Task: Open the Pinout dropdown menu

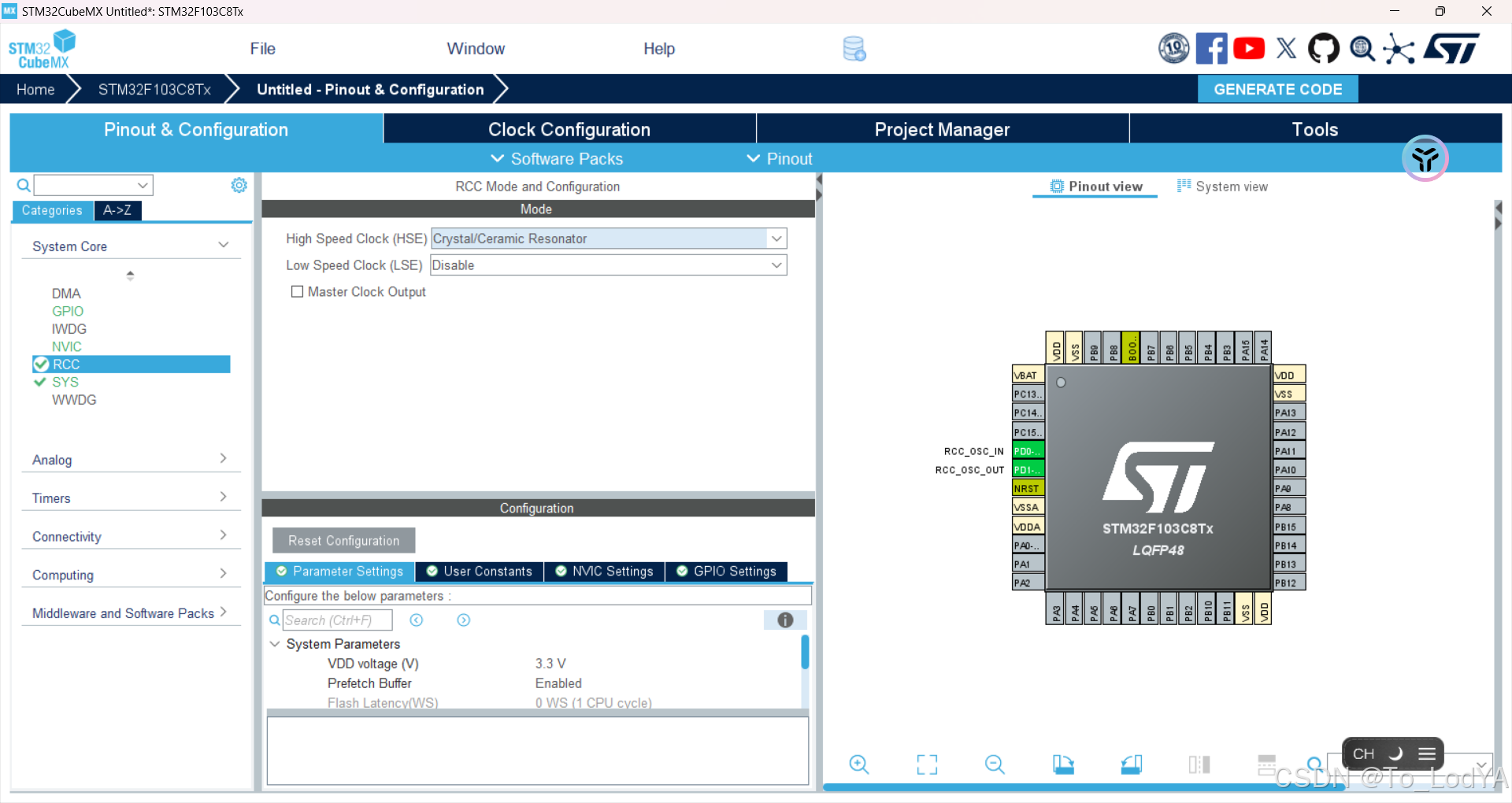Action: click(x=780, y=159)
